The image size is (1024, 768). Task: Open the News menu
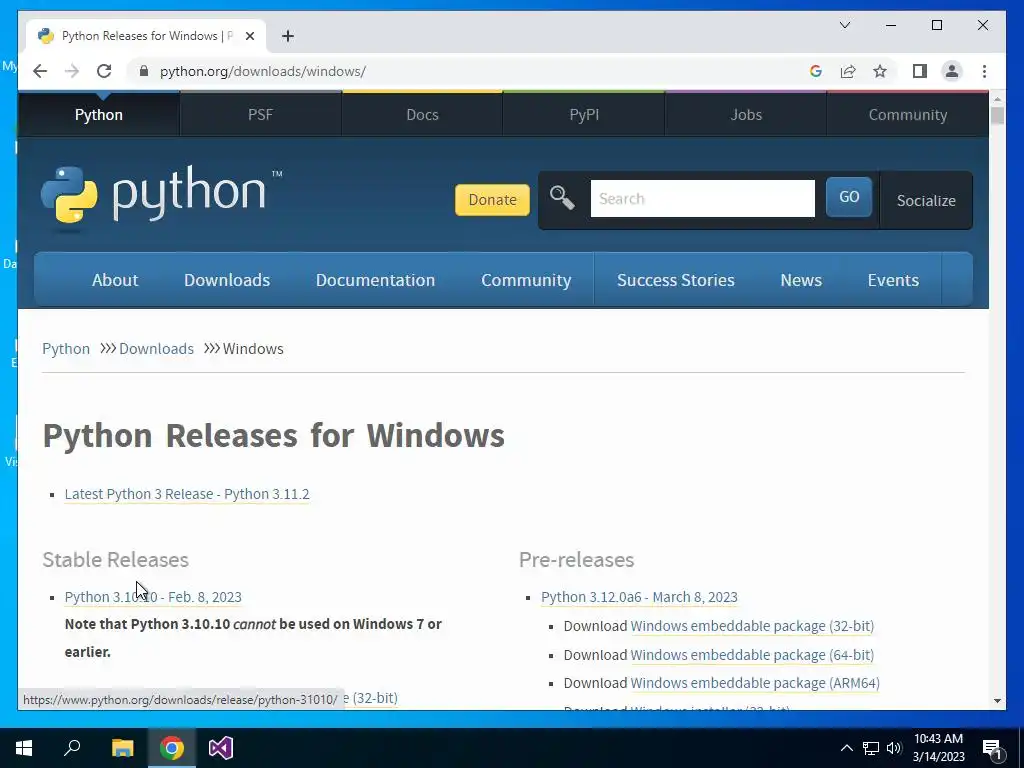801,280
